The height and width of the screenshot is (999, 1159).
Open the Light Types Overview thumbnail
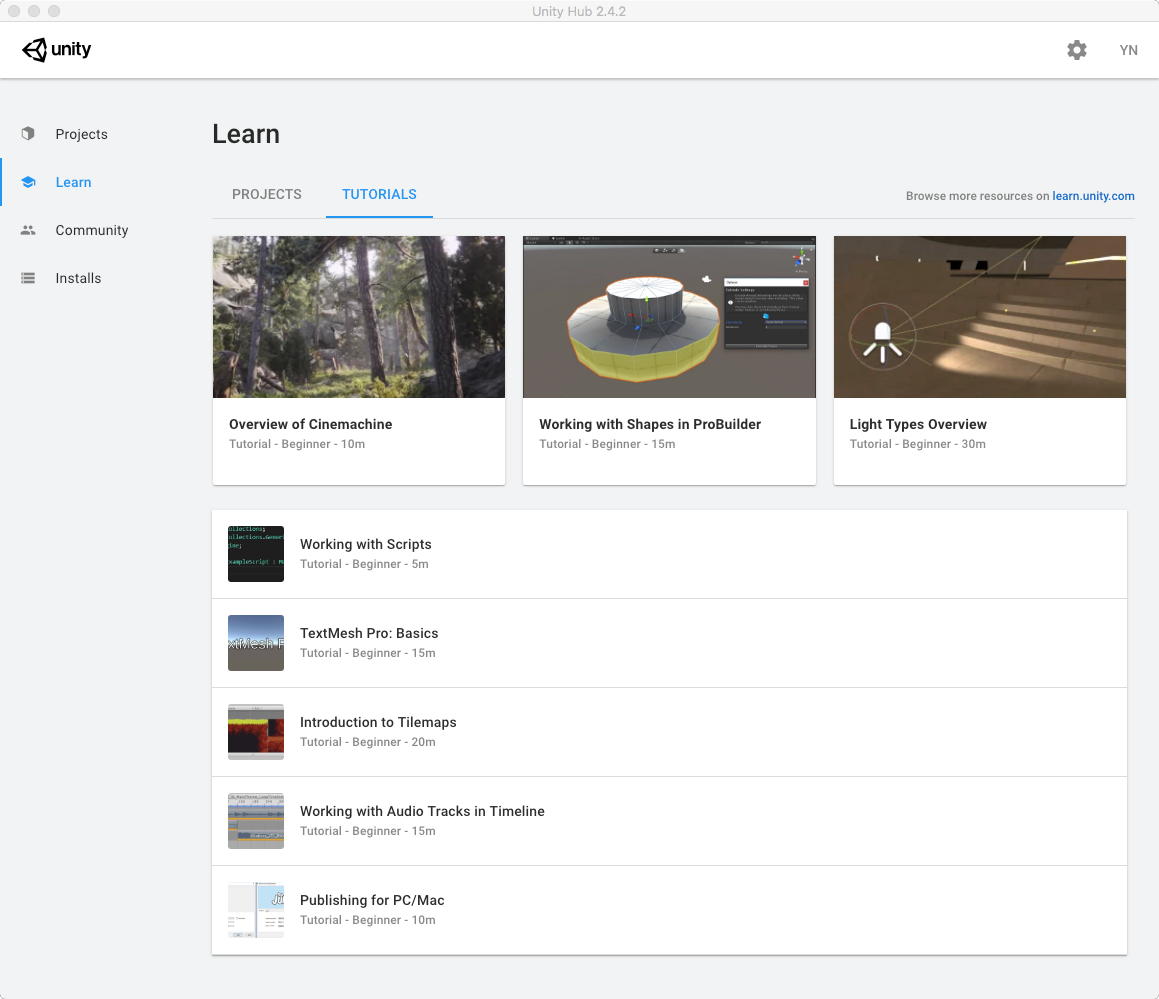click(979, 317)
